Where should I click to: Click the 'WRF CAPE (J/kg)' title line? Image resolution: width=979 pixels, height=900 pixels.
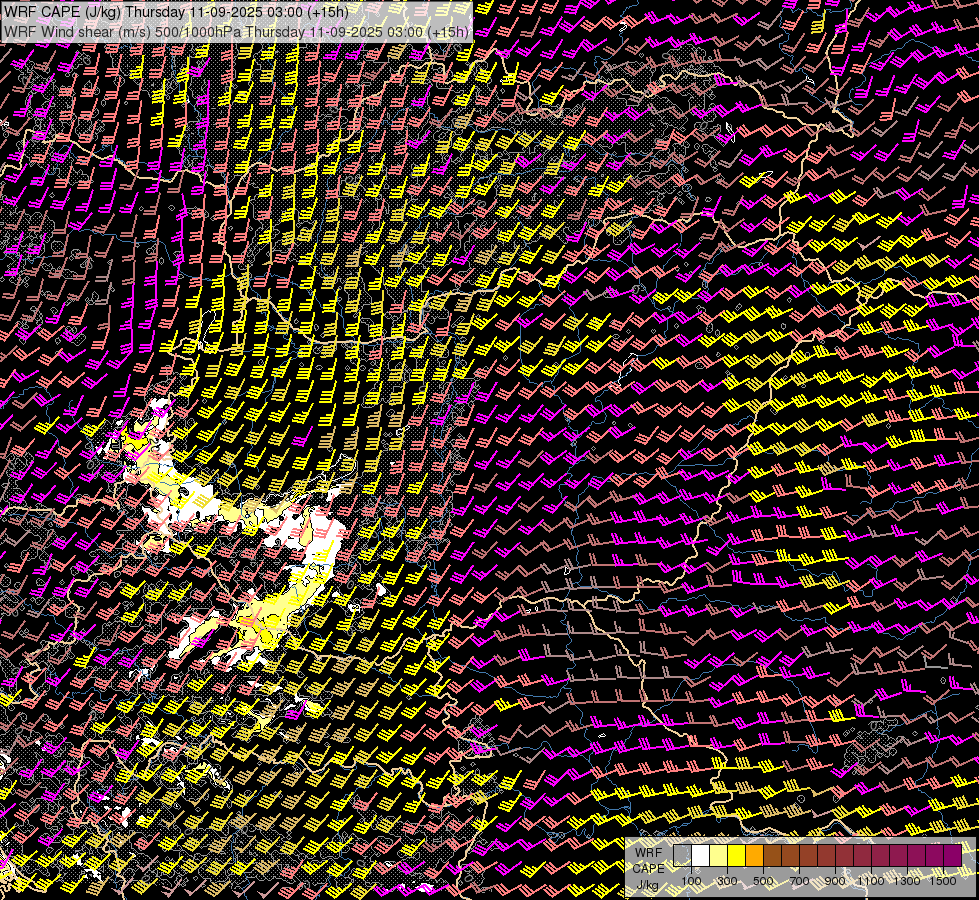pyautogui.click(x=175, y=12)
